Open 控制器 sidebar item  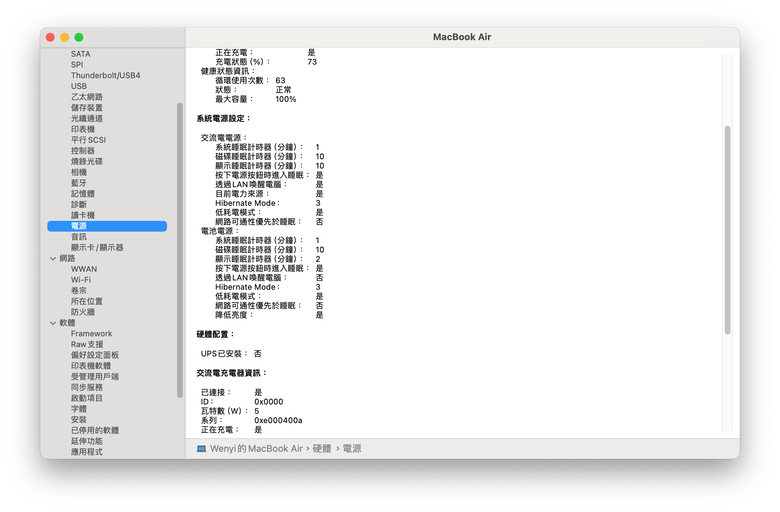coord(83,151)
